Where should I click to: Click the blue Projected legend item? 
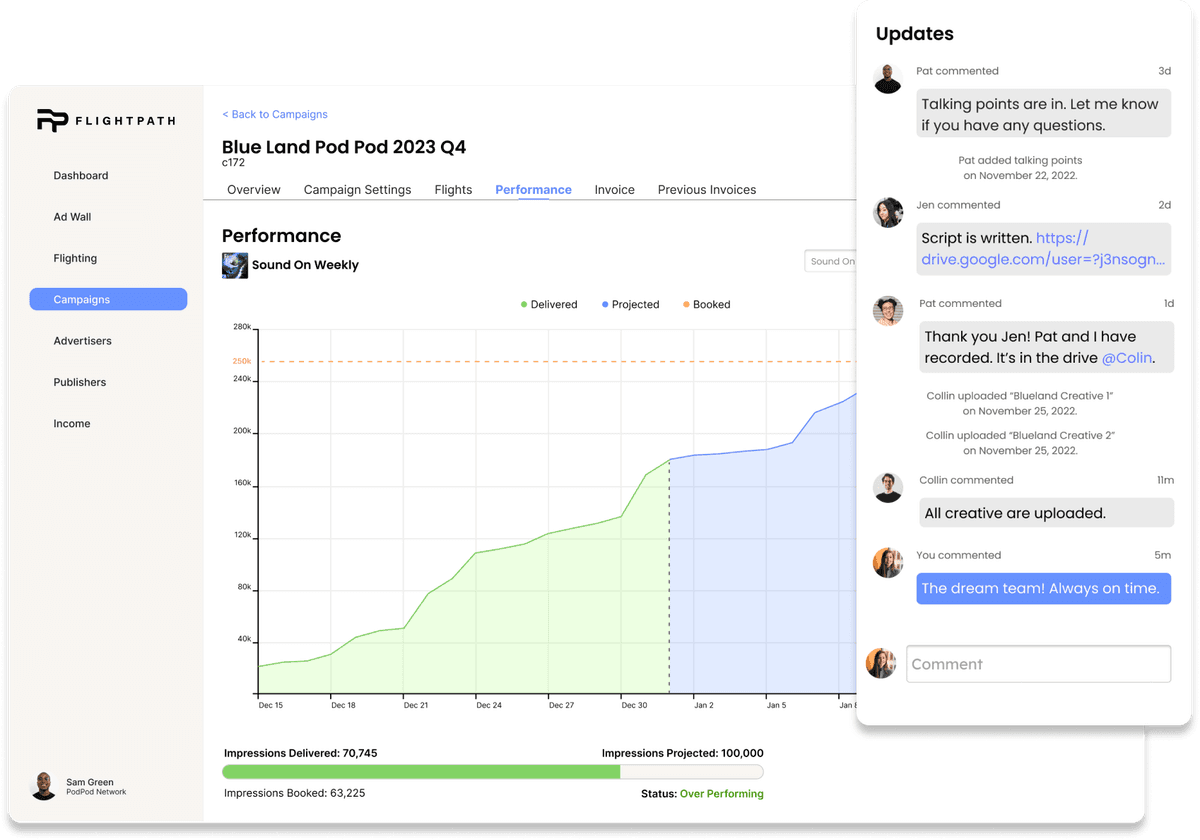[630, 304]
